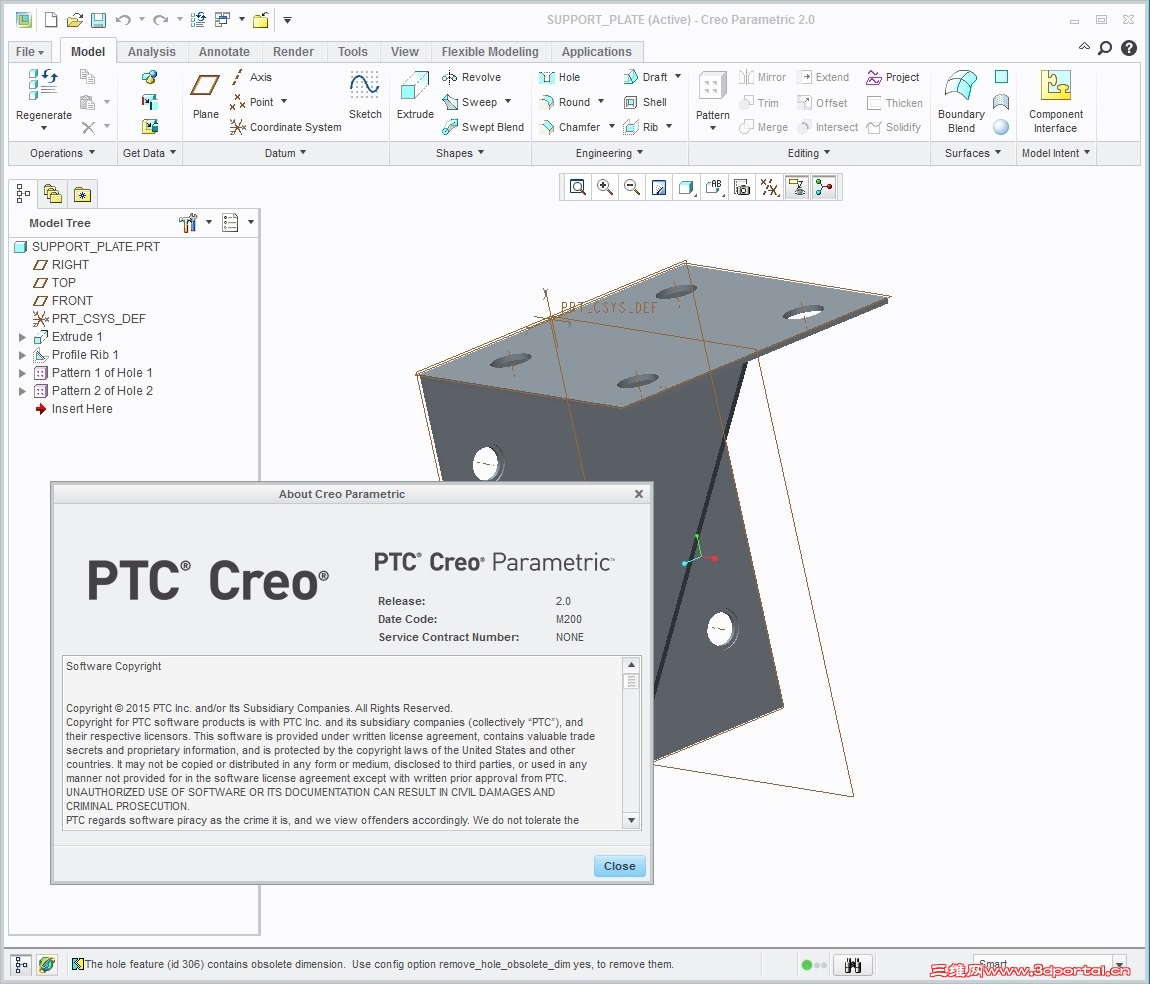Close About Creo Parametric dialog with X

tap(638, 494)
